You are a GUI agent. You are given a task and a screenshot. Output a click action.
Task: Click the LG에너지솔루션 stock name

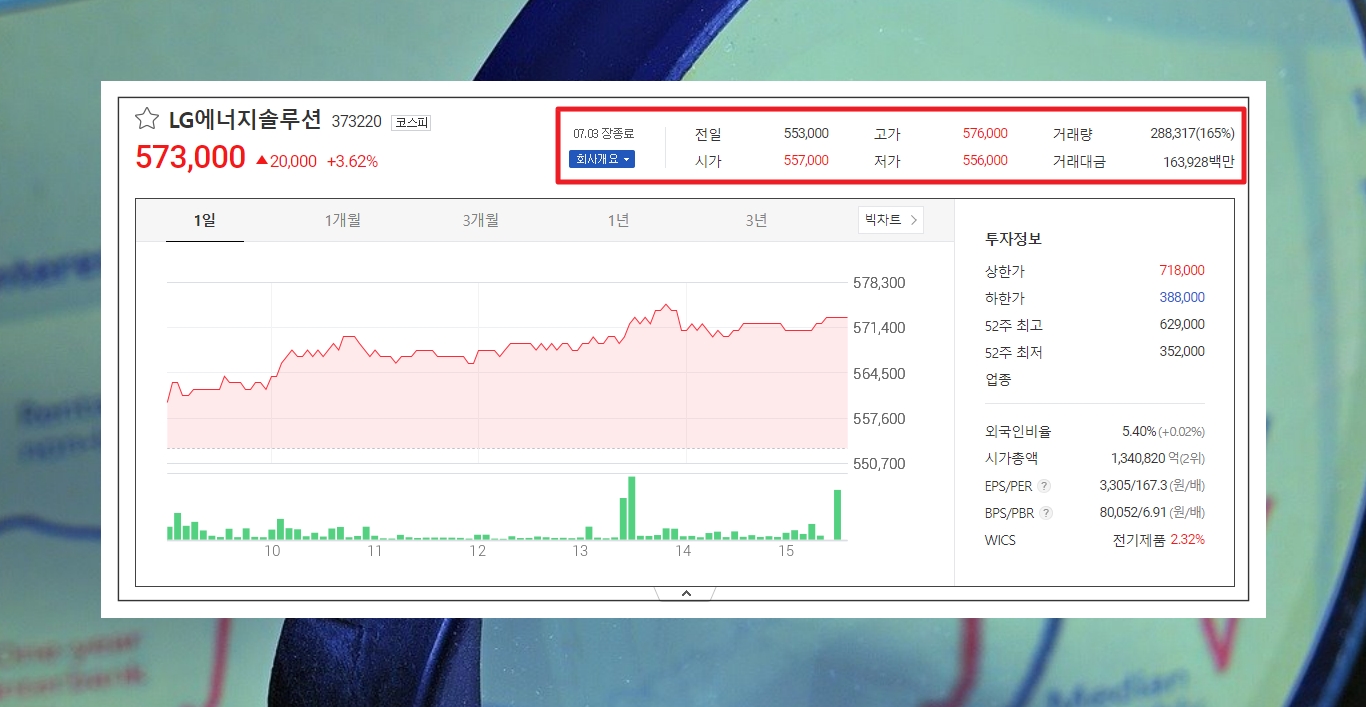tap(245, 120)
